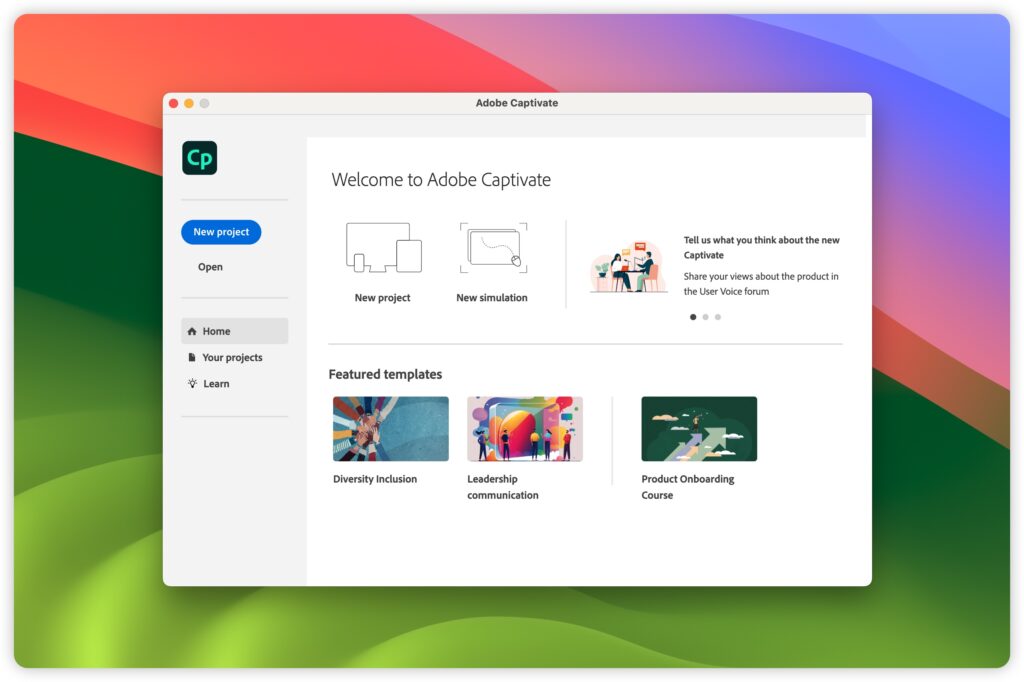Switch to the Home section

click(218, 330)
